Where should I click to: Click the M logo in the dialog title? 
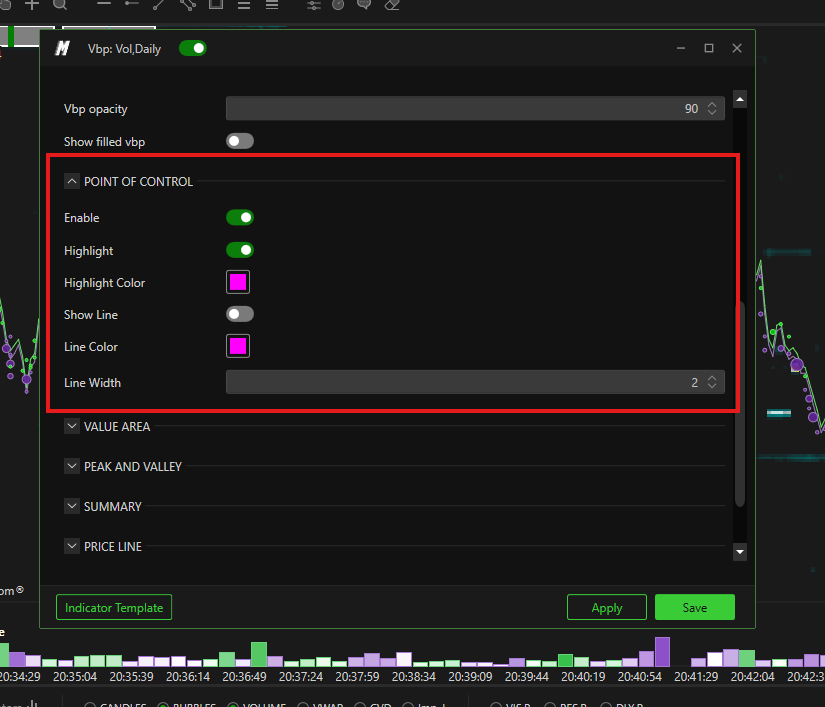click(62, 48)
